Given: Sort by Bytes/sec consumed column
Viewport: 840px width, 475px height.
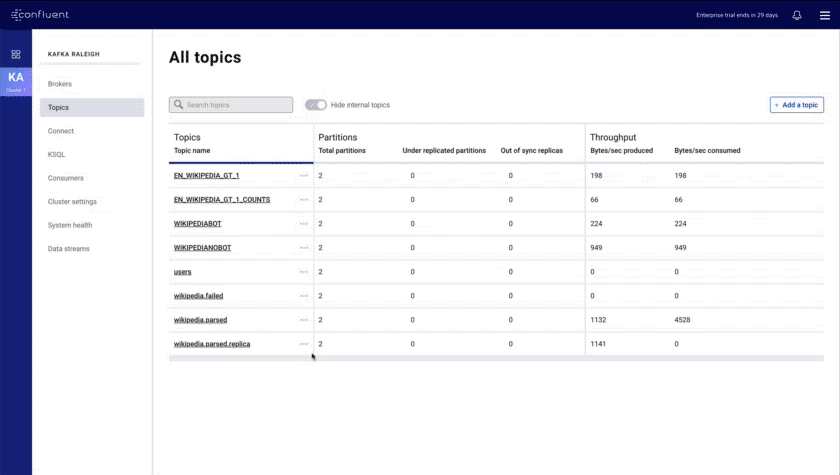Looking at the screenshot, I should pyautogui.click(x=707, y=150).
